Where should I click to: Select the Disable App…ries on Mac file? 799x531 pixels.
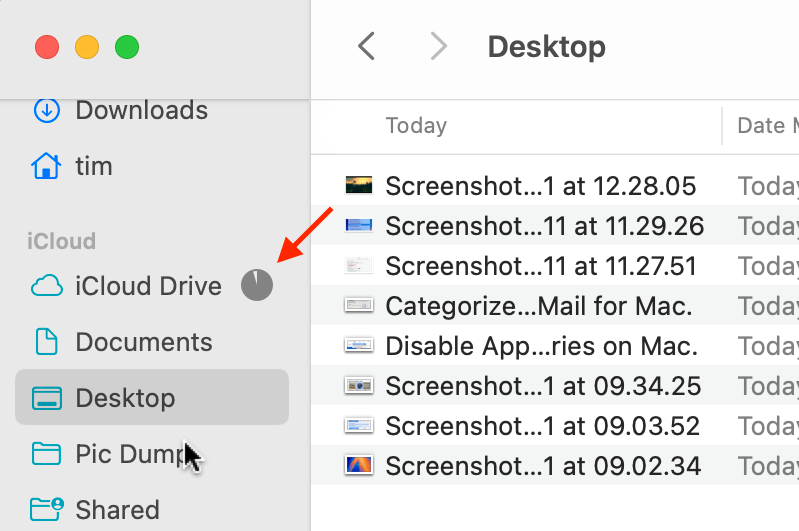coord(541,346)
